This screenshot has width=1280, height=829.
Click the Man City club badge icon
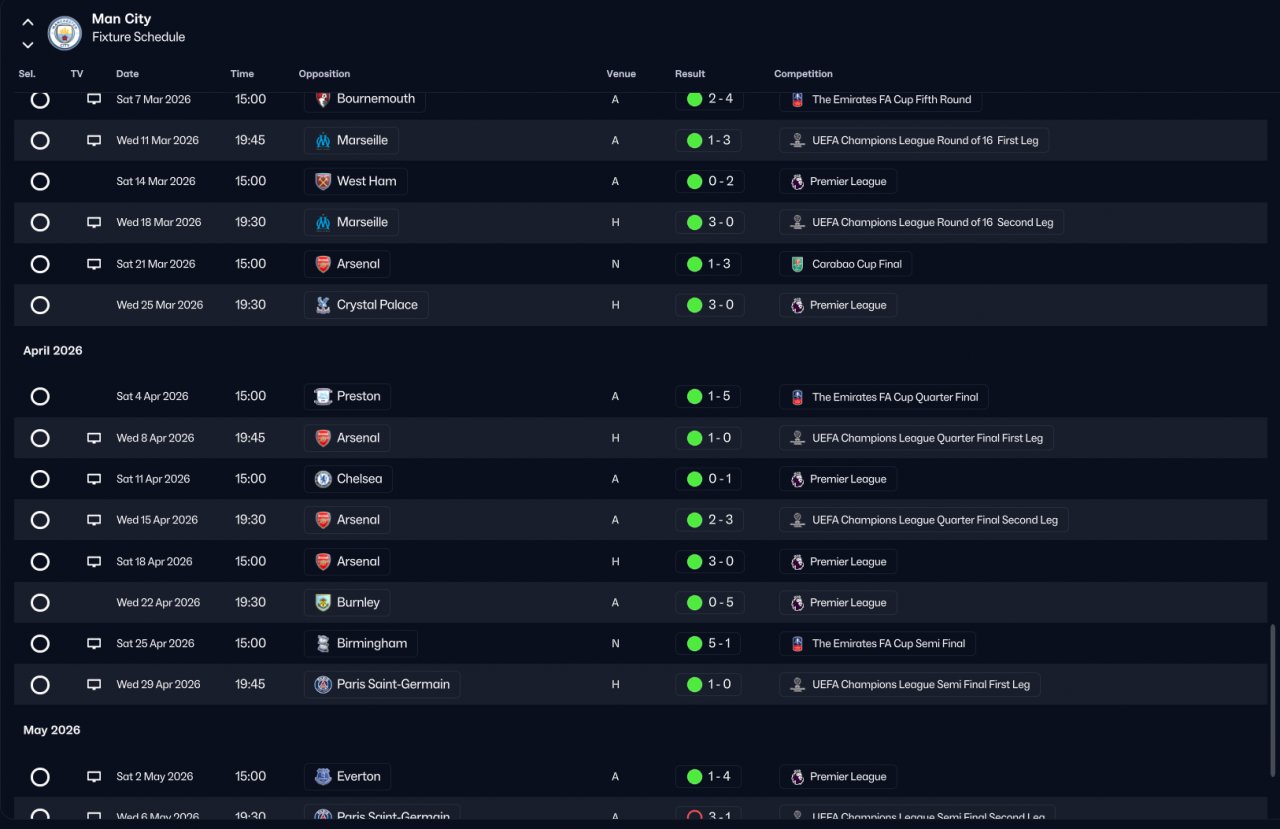coord(65,33)
